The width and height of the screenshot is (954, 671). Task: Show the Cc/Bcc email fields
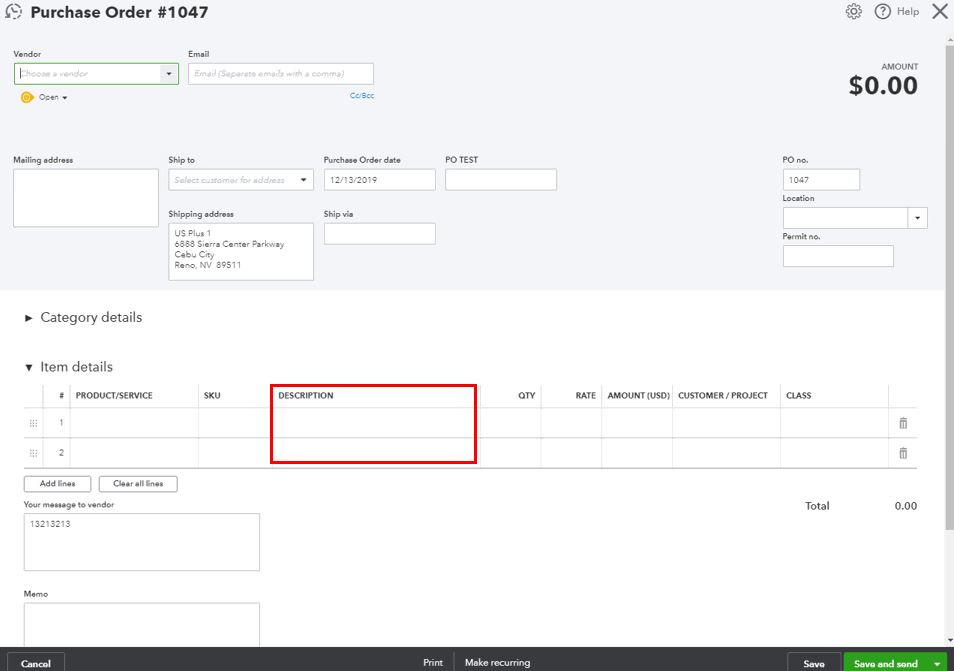(362, 95)
